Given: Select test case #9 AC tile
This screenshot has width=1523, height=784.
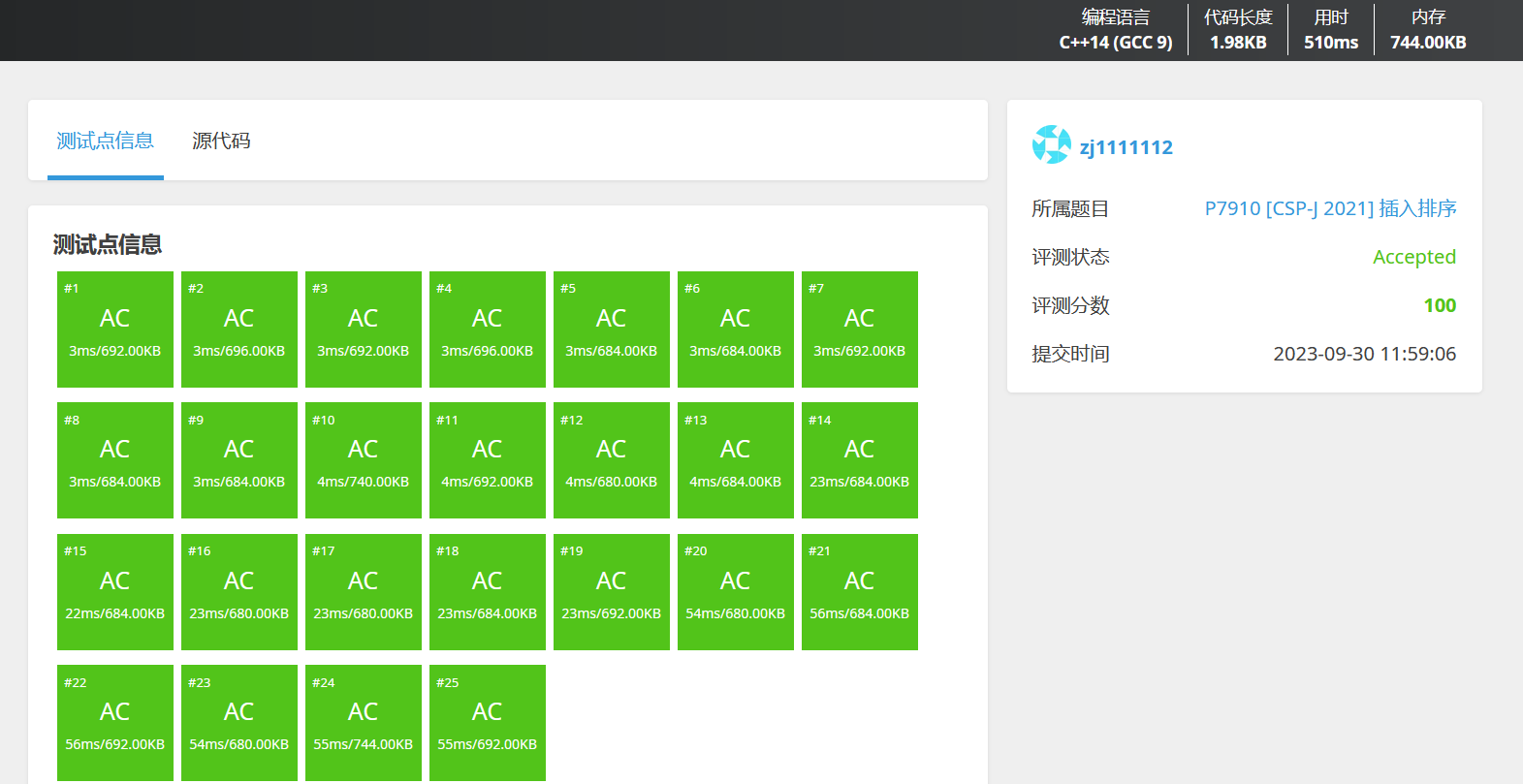Looking at the screenshot, I should 239,460.
